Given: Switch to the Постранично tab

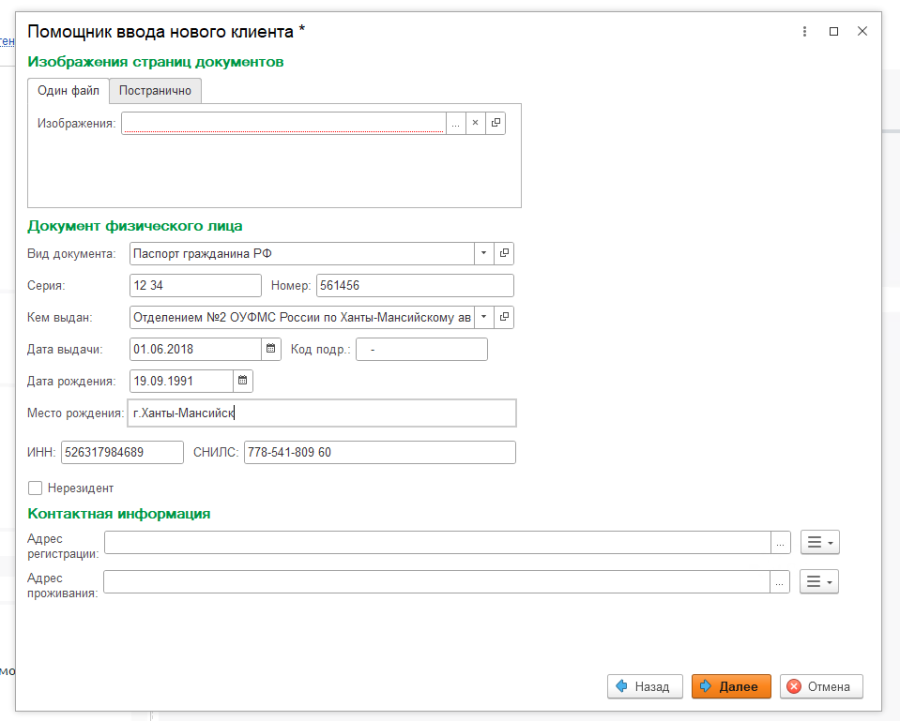Looking at the screenshot, I should [155, 91].
